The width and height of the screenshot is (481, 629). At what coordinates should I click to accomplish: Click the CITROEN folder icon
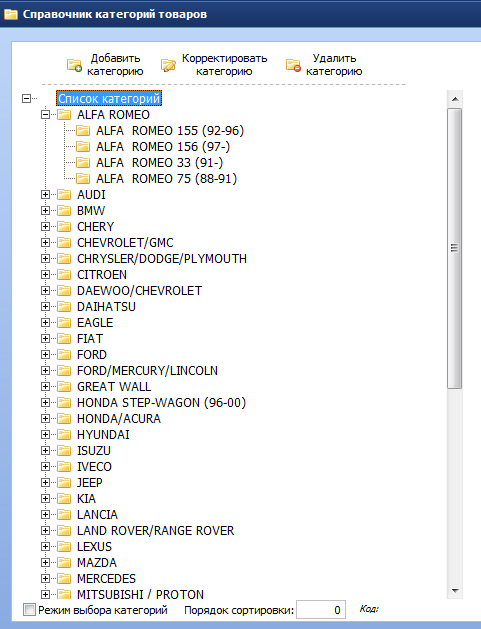point(64,275)
